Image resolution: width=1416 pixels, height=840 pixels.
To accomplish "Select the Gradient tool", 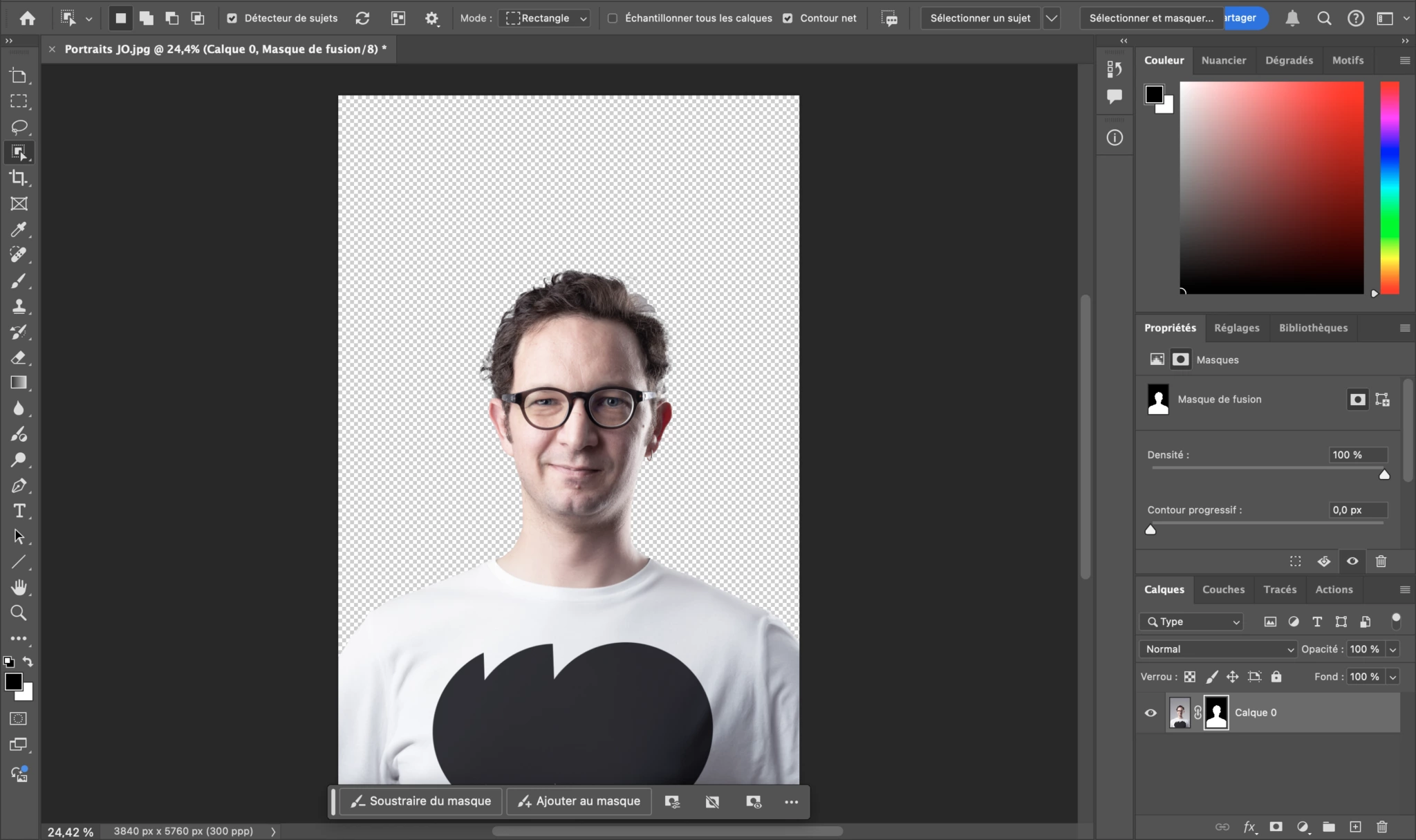I will pyautogui.click(x=19, y=383).
